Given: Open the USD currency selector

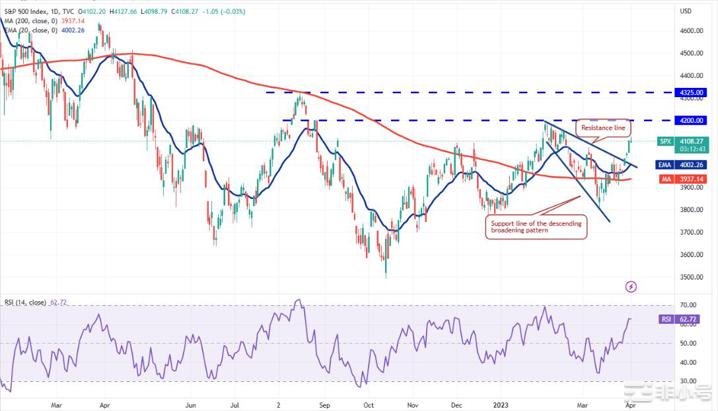Looking at the screenshot, I should [x=685, y=11].
